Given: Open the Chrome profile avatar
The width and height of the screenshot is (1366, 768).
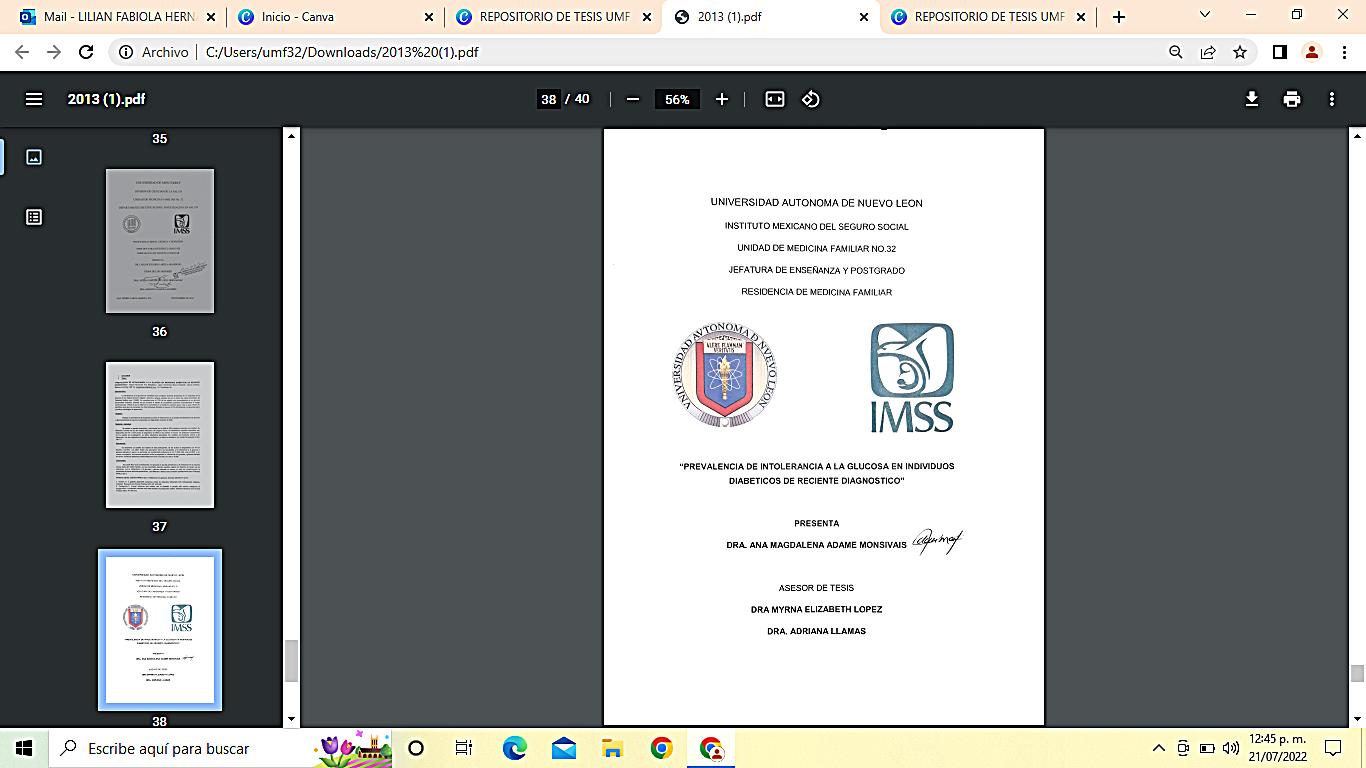Looking at the screenshot, I should [1312, 52].
